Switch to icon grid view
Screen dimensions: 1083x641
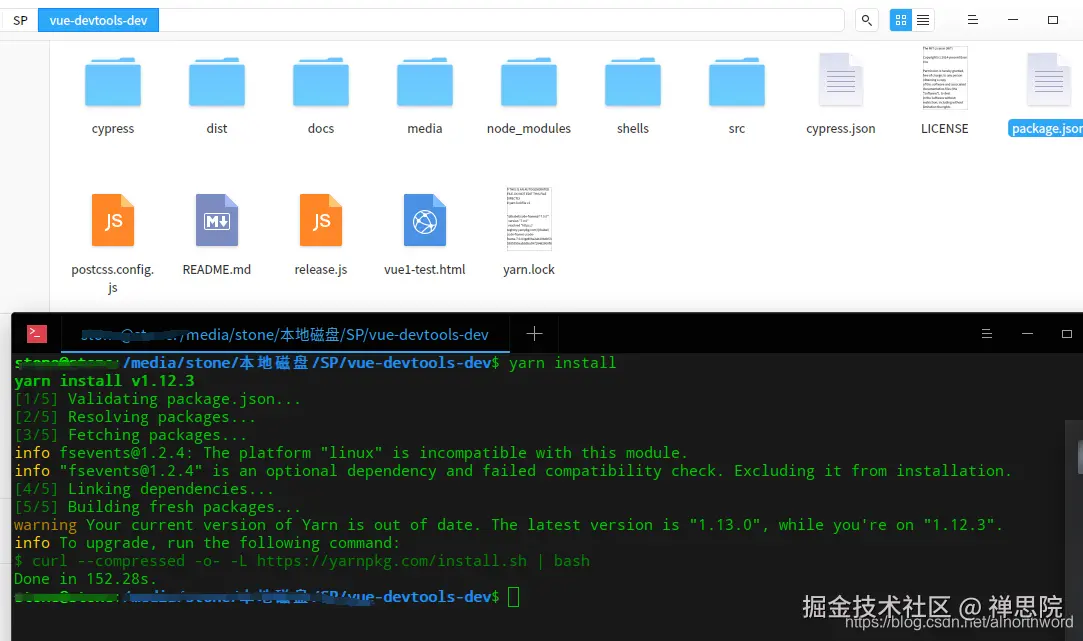point(901,20)
